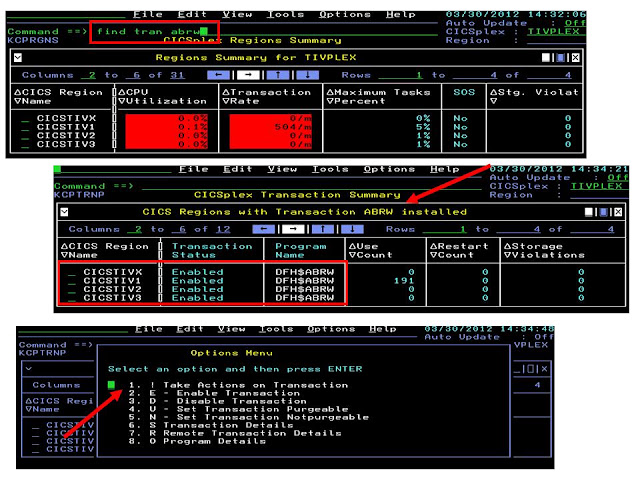Toggle Auto Update Off in Regions Summary screen
The width and height of the screenshot is (640, 480).
click(x=576, y=23)
